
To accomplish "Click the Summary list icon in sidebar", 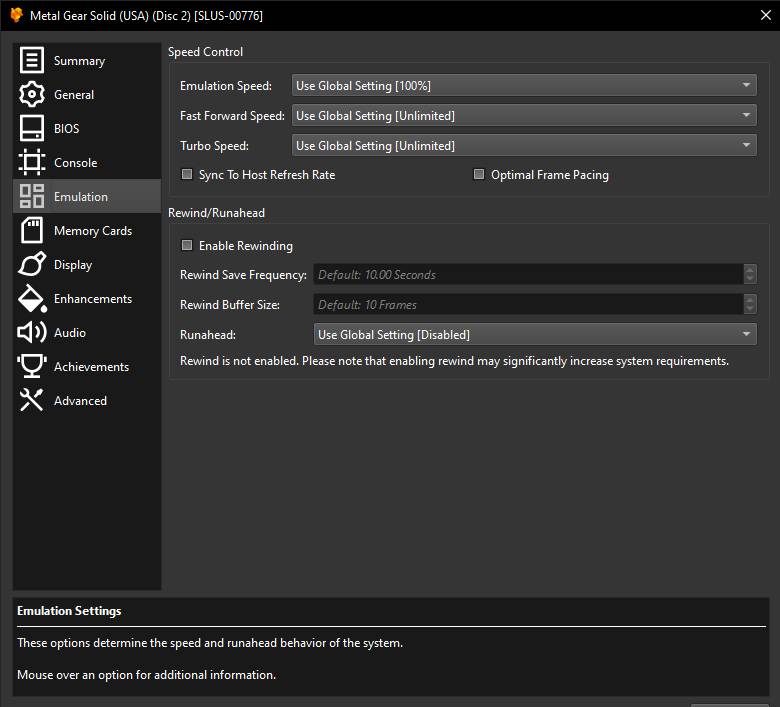I will 32,60.
